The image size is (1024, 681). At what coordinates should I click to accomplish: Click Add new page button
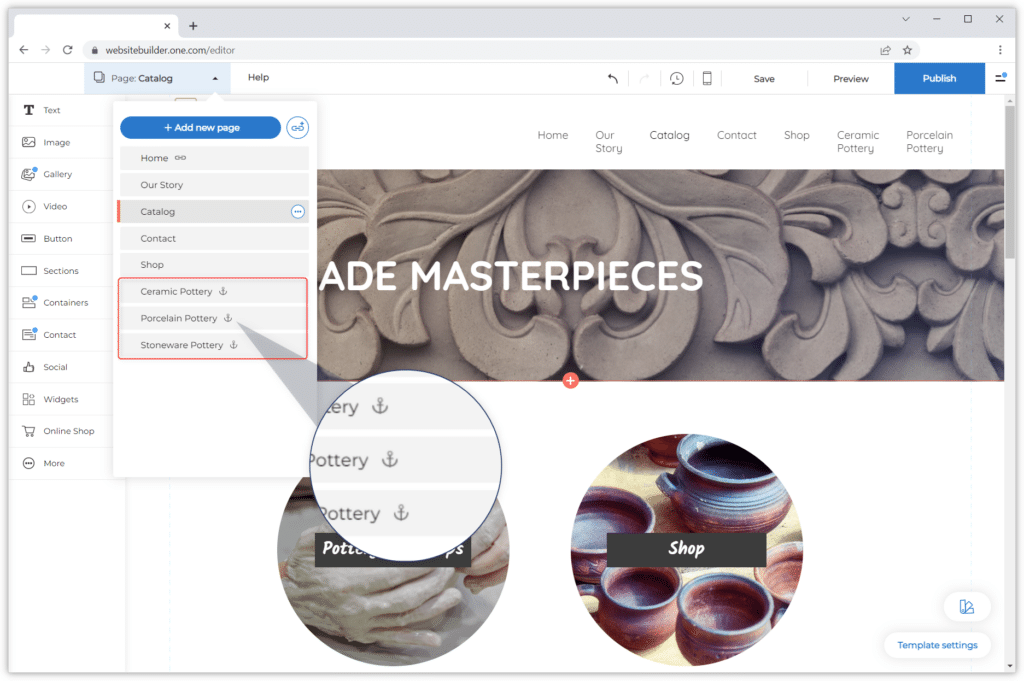(x=200, y=128)
